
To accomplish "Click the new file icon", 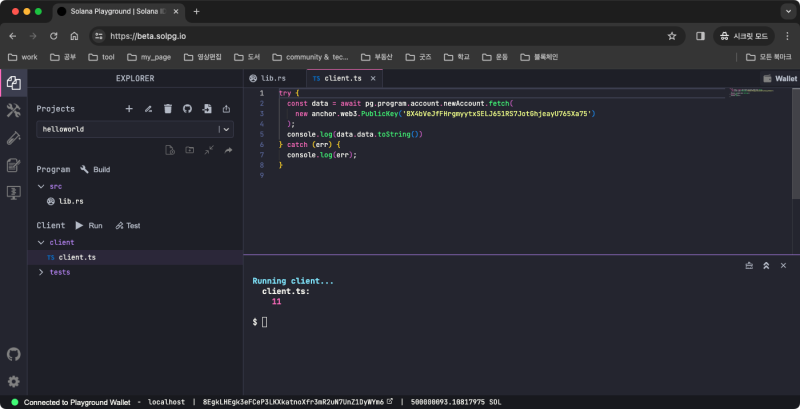I will coord(170,150).
